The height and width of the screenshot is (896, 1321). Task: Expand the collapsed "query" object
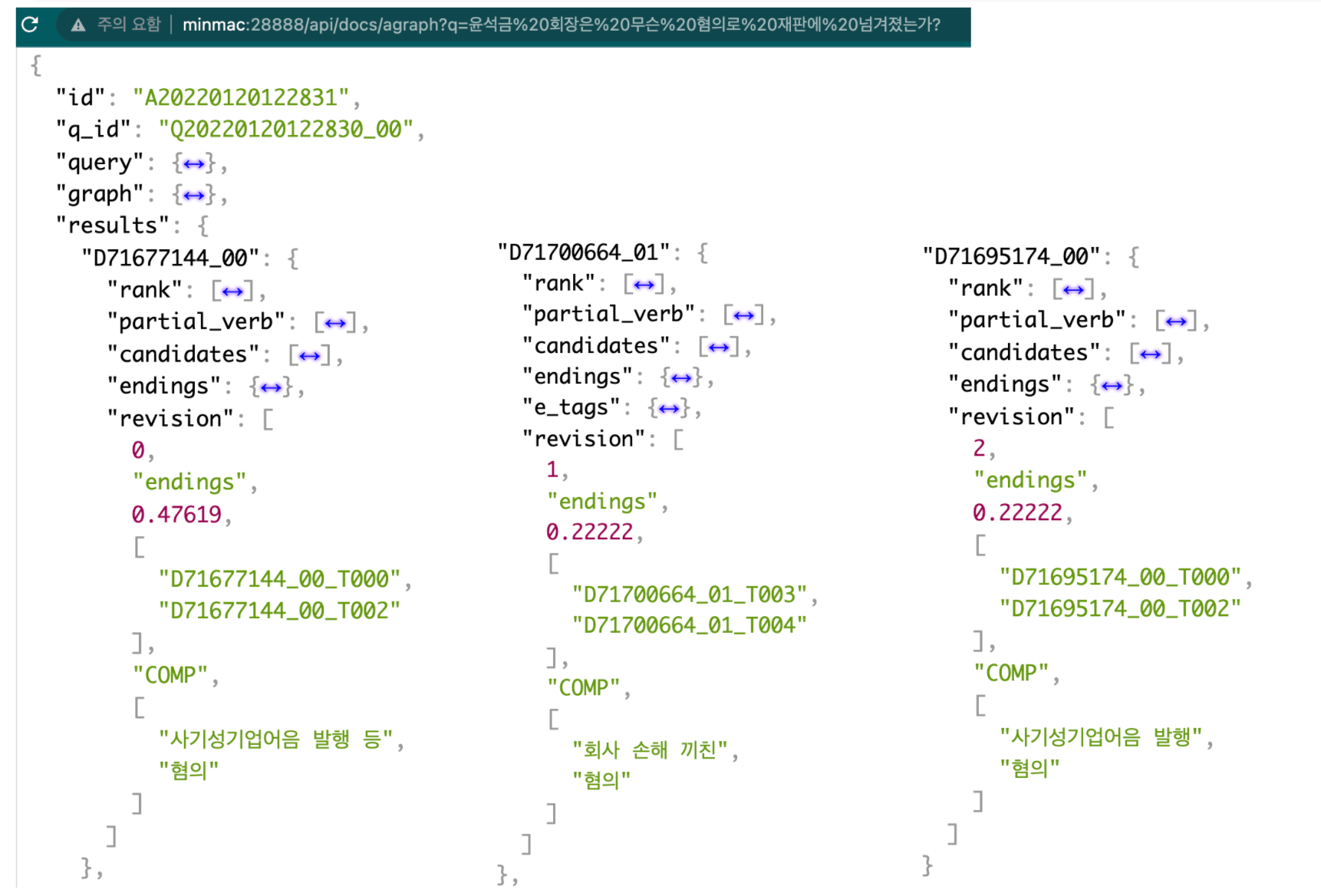[x=194, y=163]
